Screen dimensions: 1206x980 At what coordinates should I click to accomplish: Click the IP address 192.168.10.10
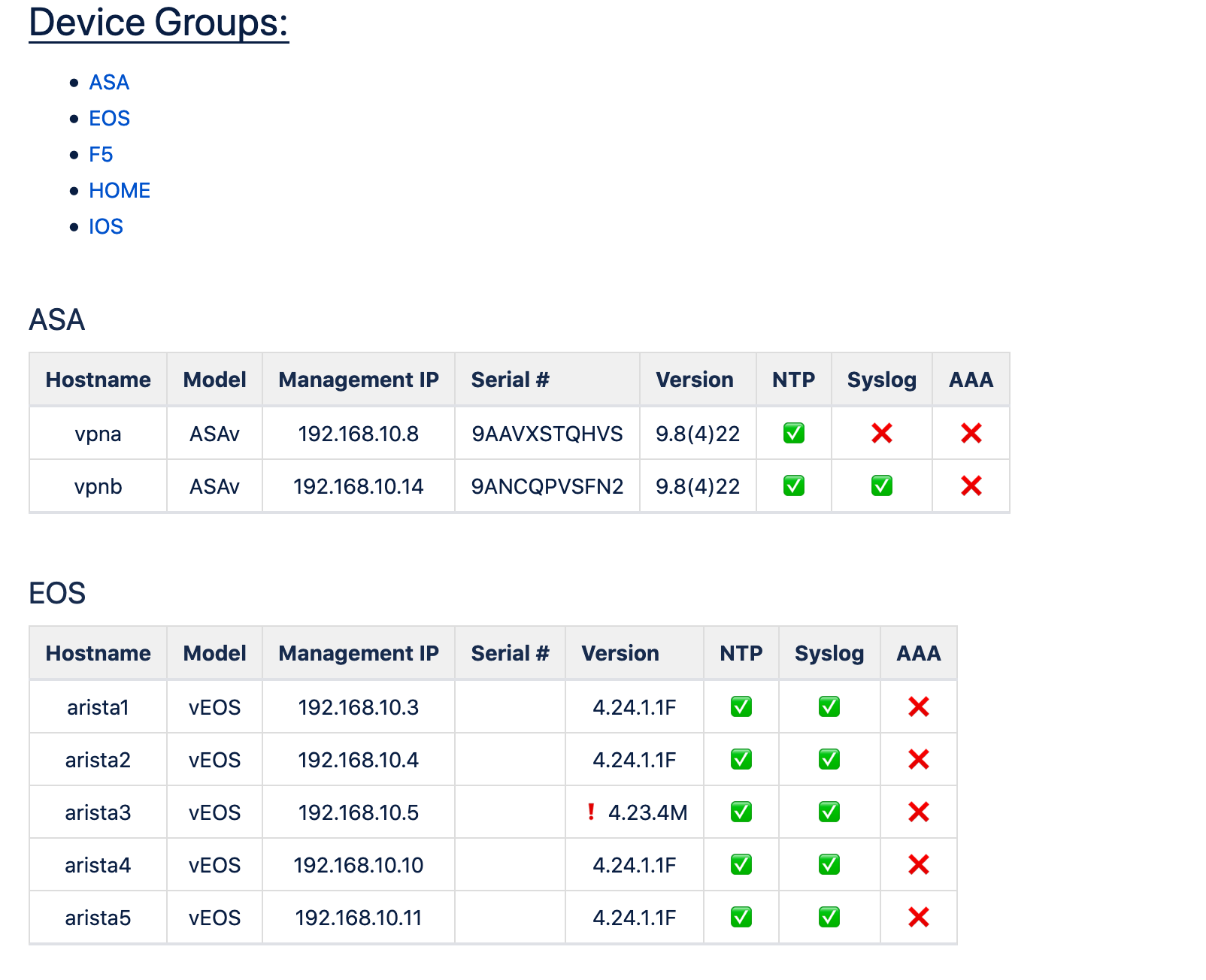pos(359,865)
